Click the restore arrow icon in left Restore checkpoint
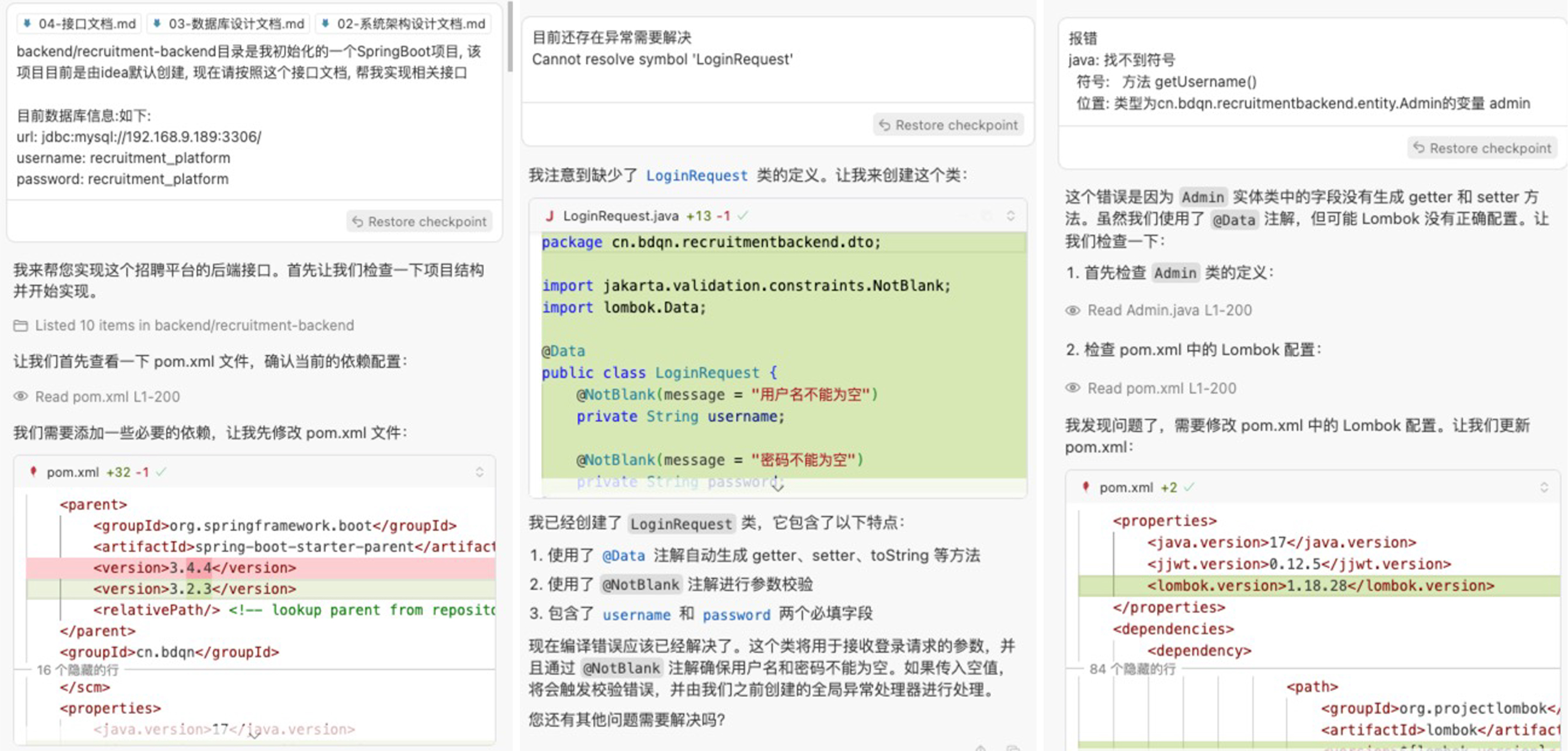The height and width of the screenshot is (751, 1568). pyautogui.click(x=357, y=221)
